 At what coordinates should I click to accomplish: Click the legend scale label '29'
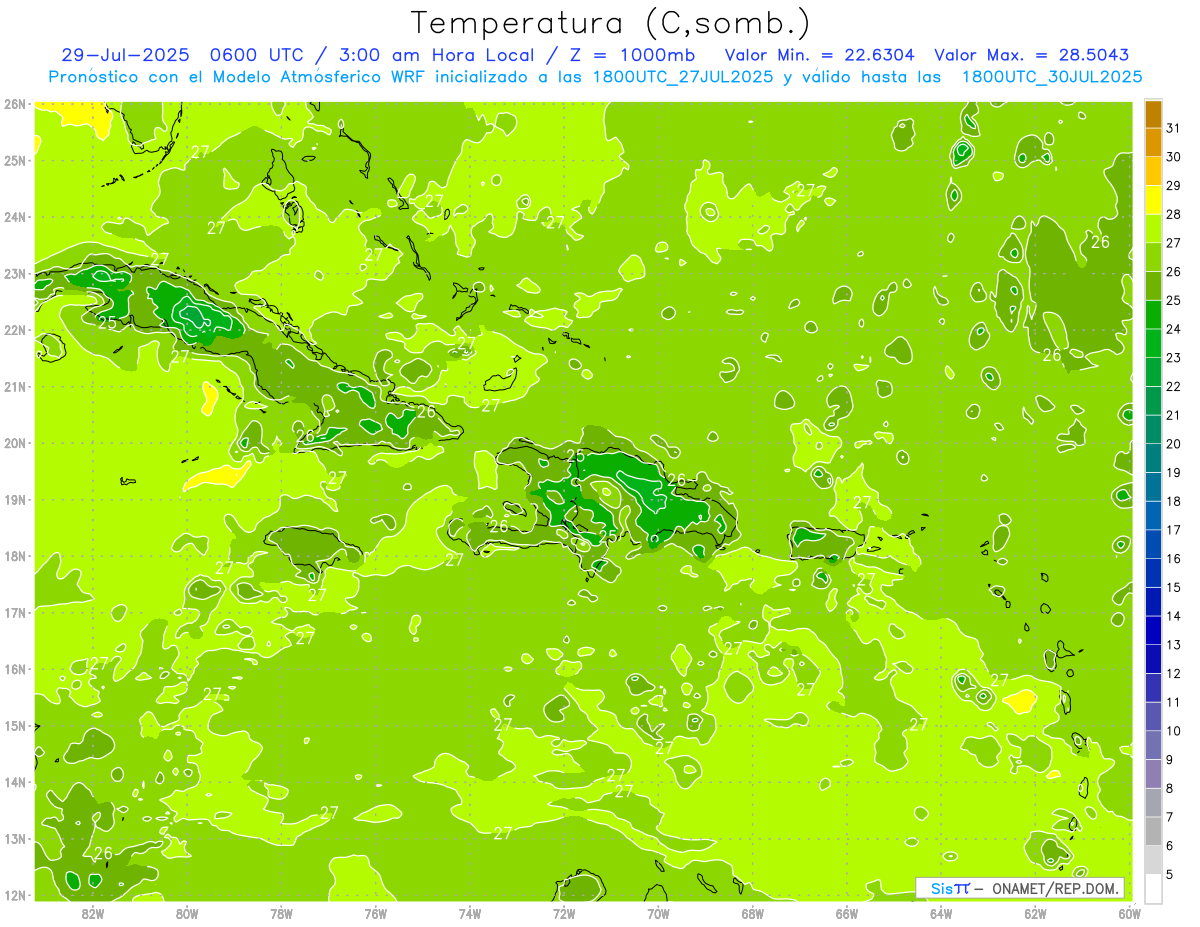1174,186
